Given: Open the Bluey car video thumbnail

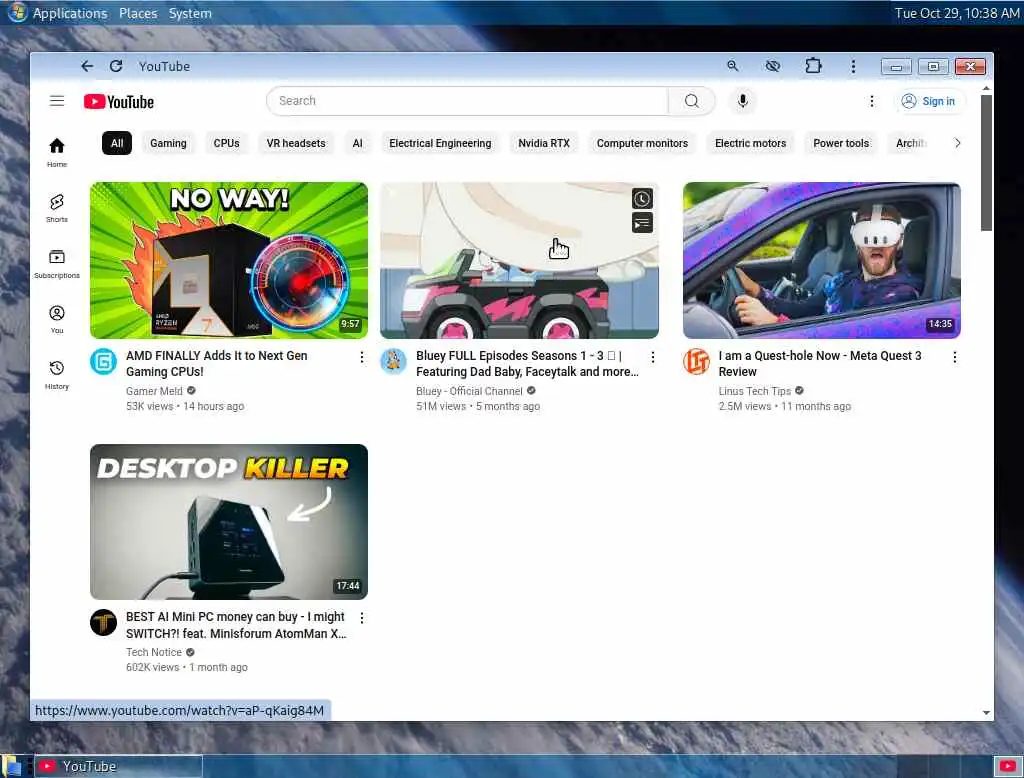Looking at the screenshot, I should (519, 260).
